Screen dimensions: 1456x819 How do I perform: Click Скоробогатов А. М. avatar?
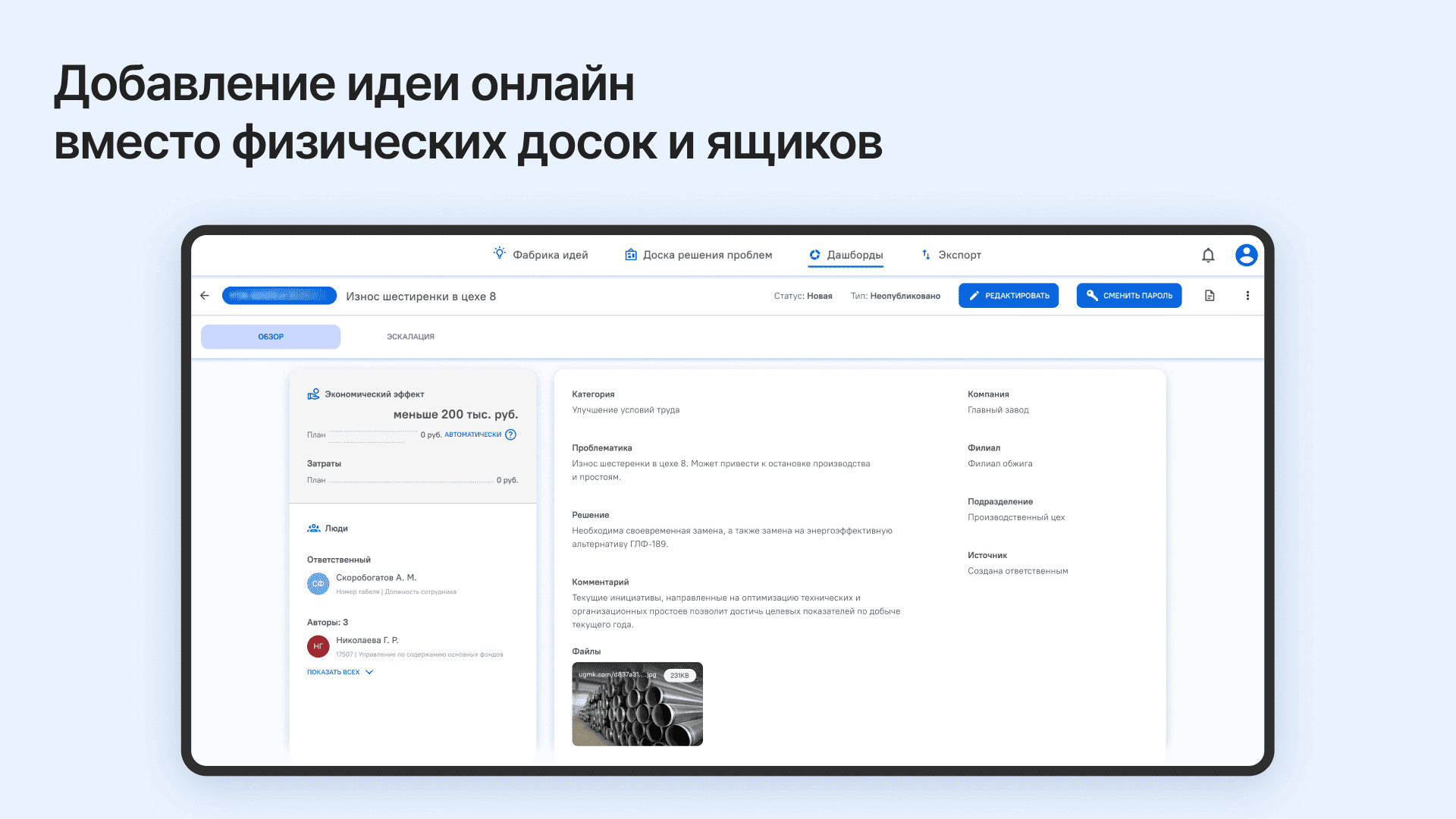click(x=318, y=584)
